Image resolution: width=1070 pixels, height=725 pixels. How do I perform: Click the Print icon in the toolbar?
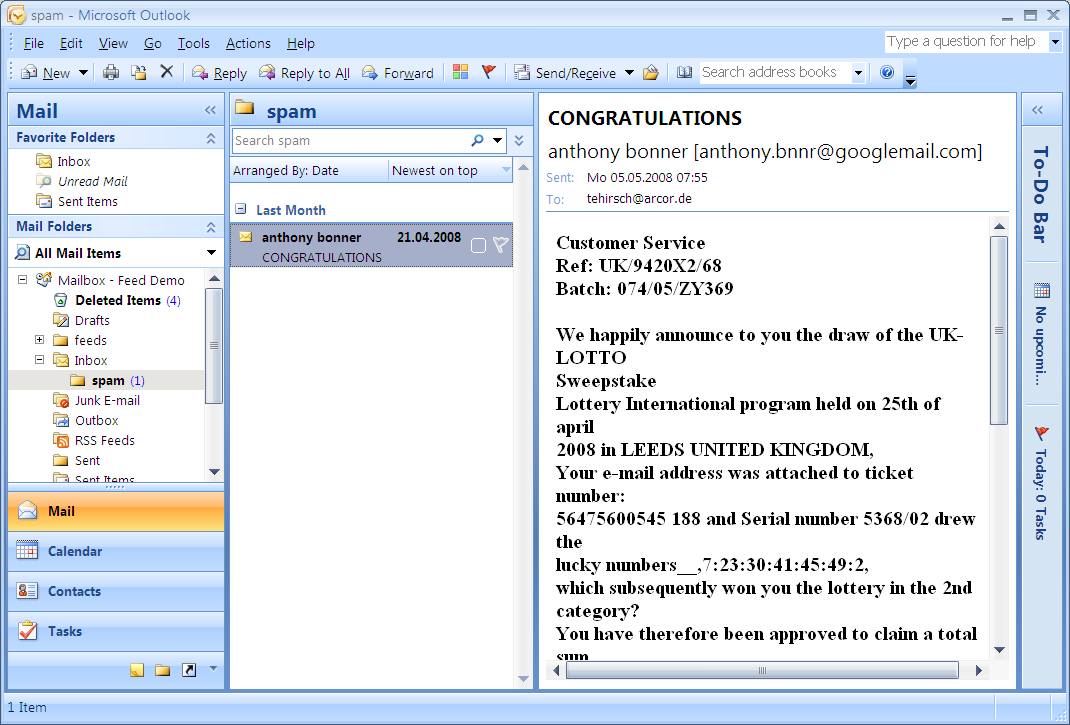111,73
